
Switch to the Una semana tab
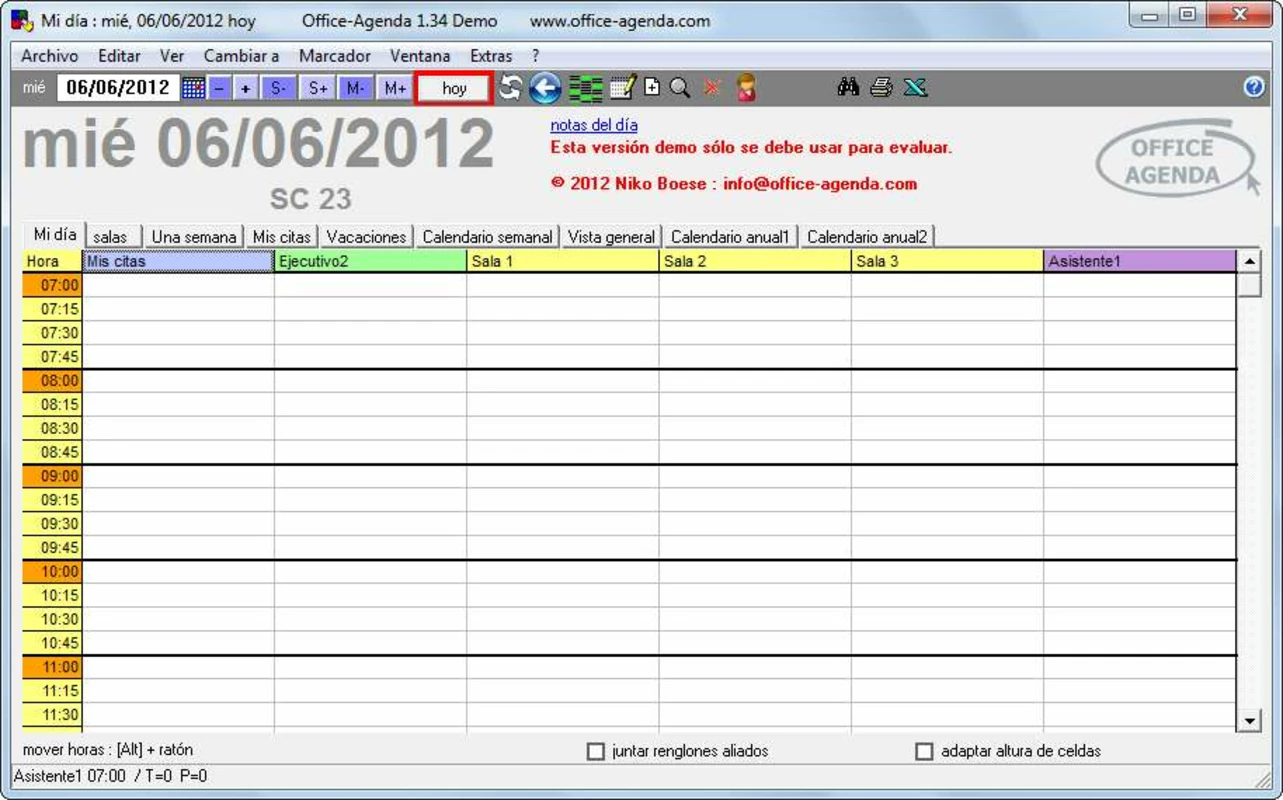point(194,237)
